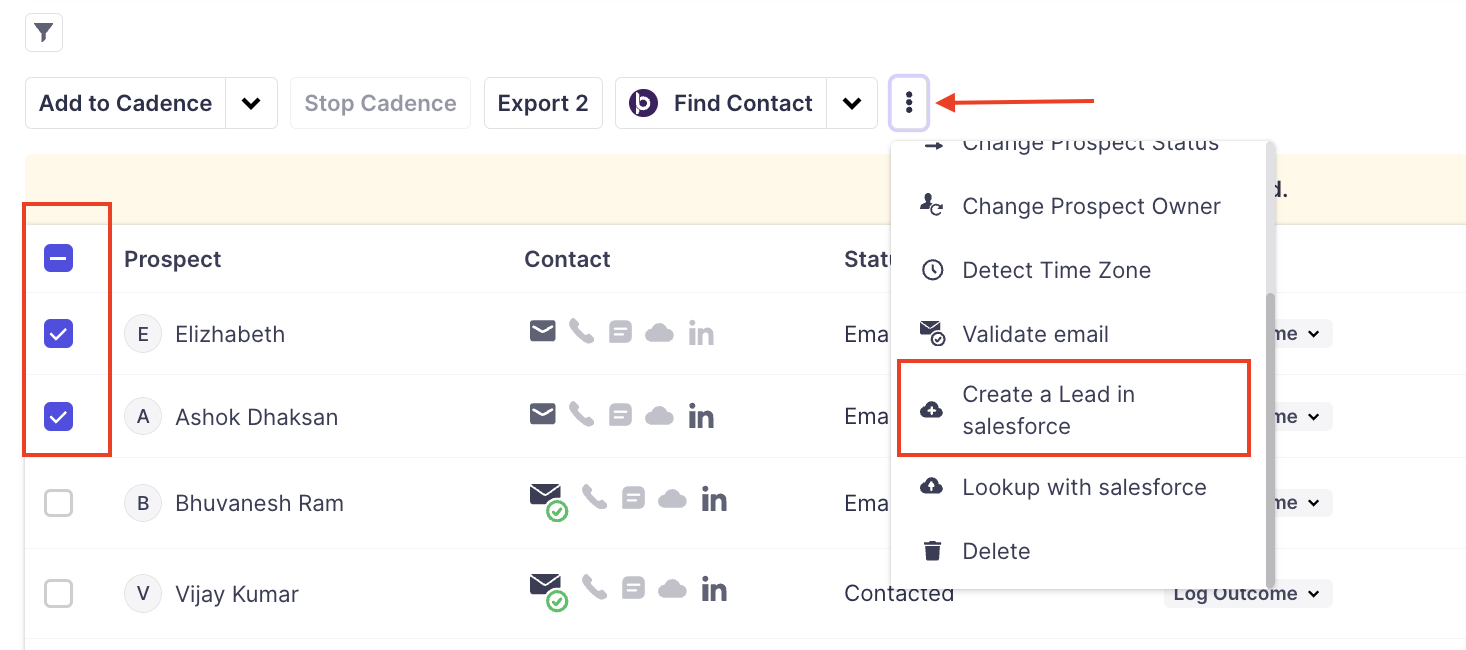This screenshot has width=1466, height=650.
Task: Click the Add to Cadence button
Action: 125,103
